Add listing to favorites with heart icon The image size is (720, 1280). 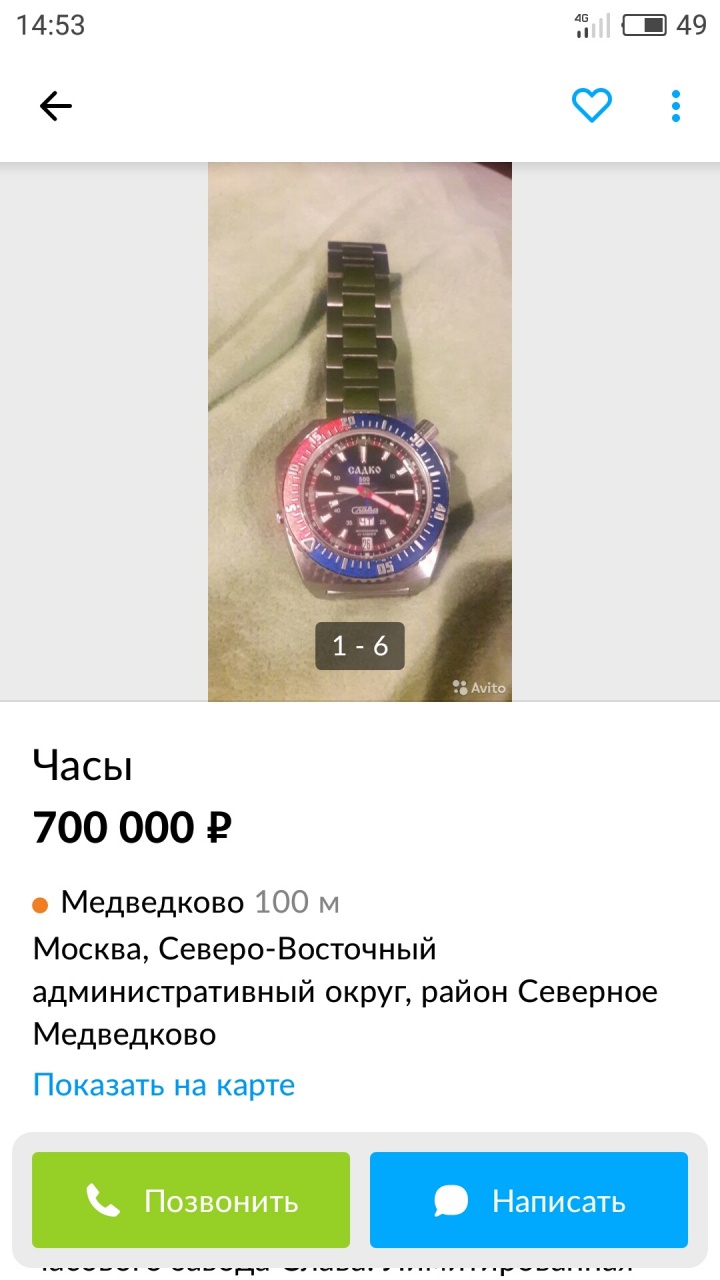pyautogui.click(x=592, y=105)
